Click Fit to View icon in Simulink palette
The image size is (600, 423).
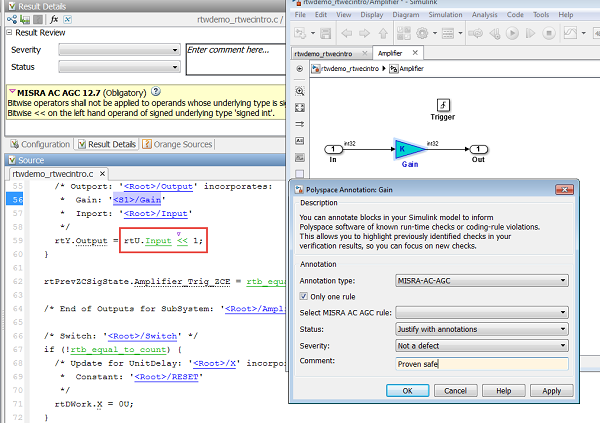(x=300, y=108)
